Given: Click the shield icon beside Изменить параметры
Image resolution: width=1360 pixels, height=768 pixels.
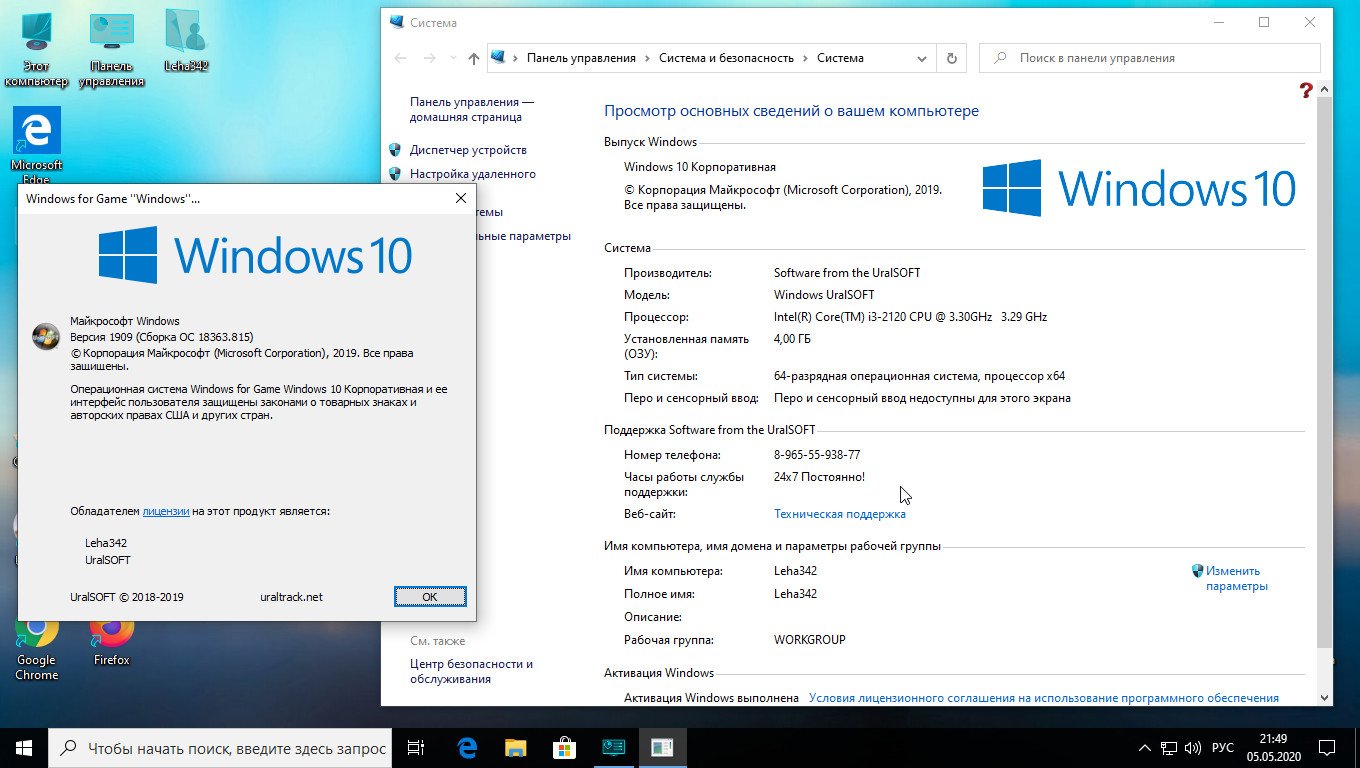Looking at the screenshot, I should point(1197,571).
